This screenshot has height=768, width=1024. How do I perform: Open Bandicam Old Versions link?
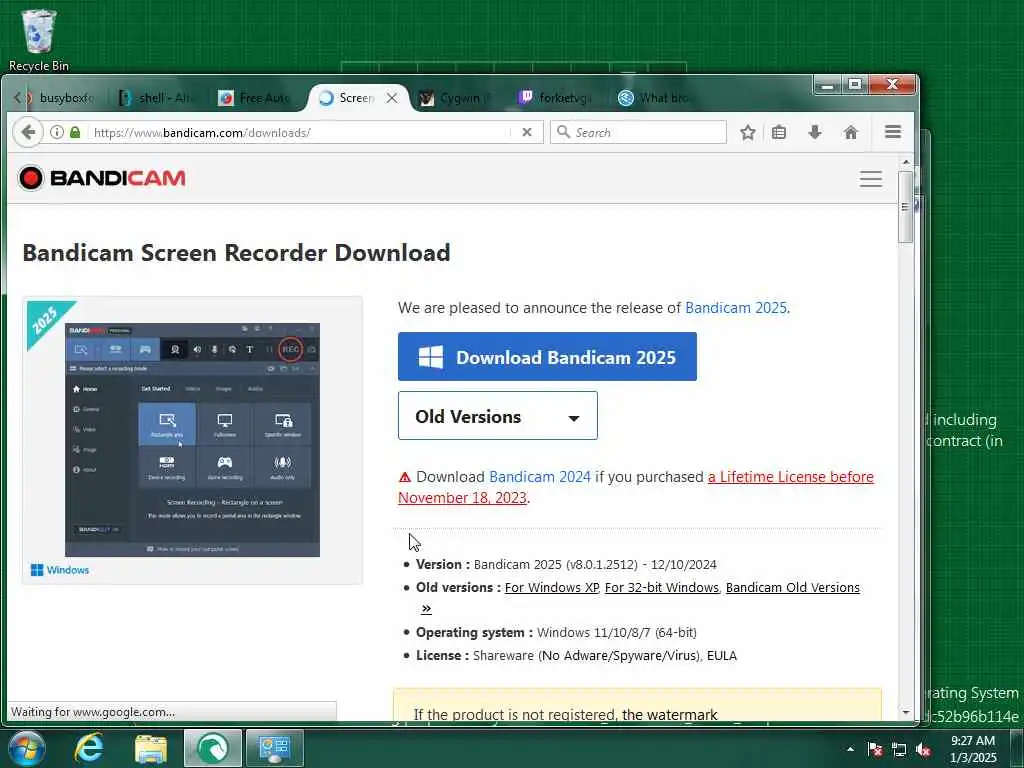(793, 587)
